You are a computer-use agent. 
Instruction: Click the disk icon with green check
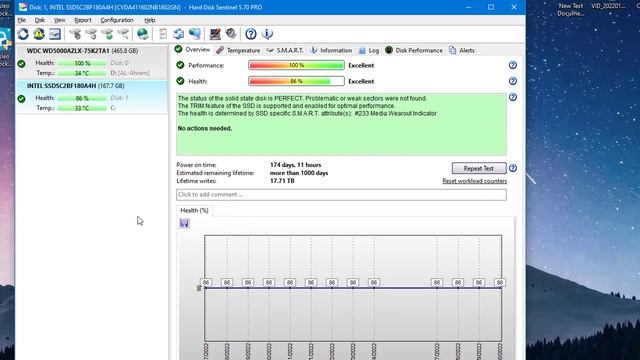[107, 34]
